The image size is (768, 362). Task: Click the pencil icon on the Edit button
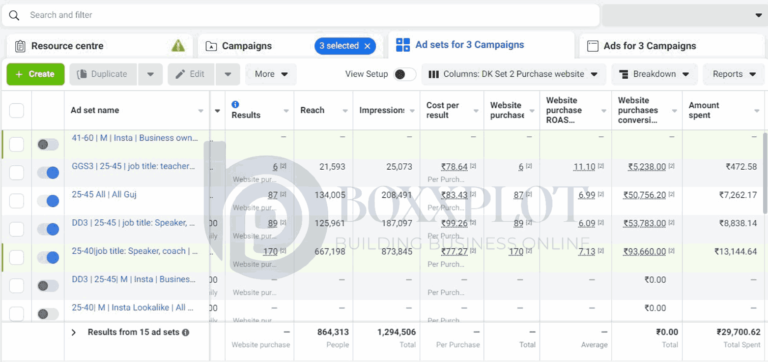[181, 74]
